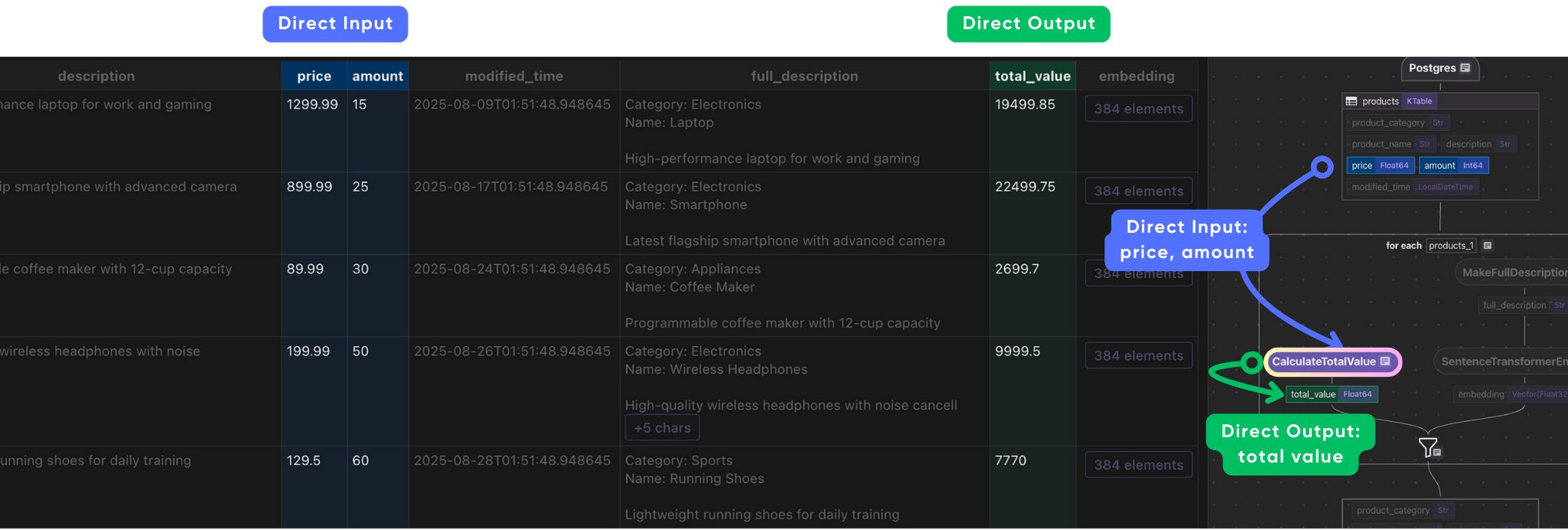The width and height of the screenshot is (1568, 530).
Task: Select the Postgres source node
Action: coord(1439,68)
